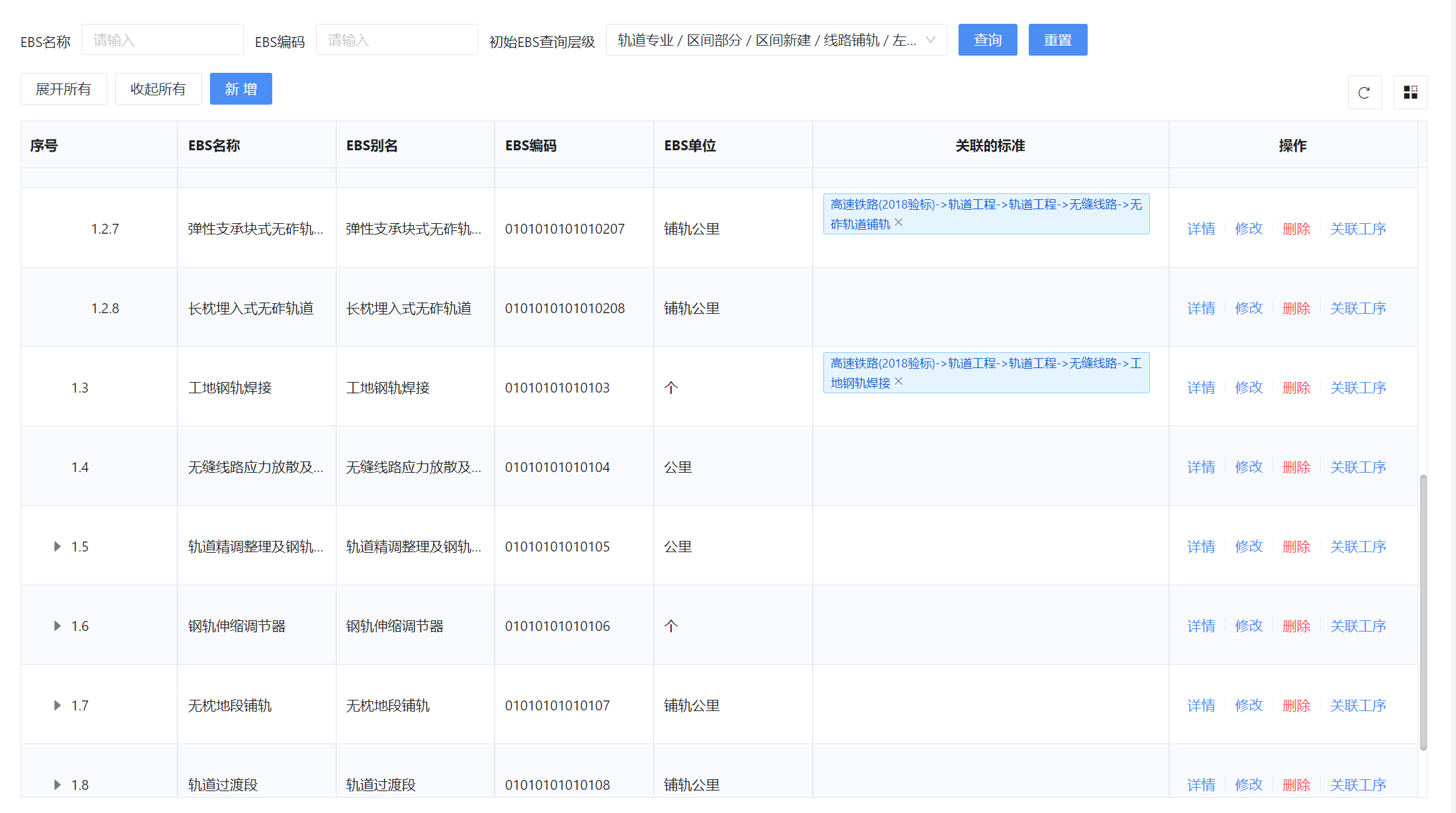This screenshot has height=813, width=1456.
Task: Expand row 1.7 无枕地段铺轨
Action: pyautogui.click(x=58, y=706)
